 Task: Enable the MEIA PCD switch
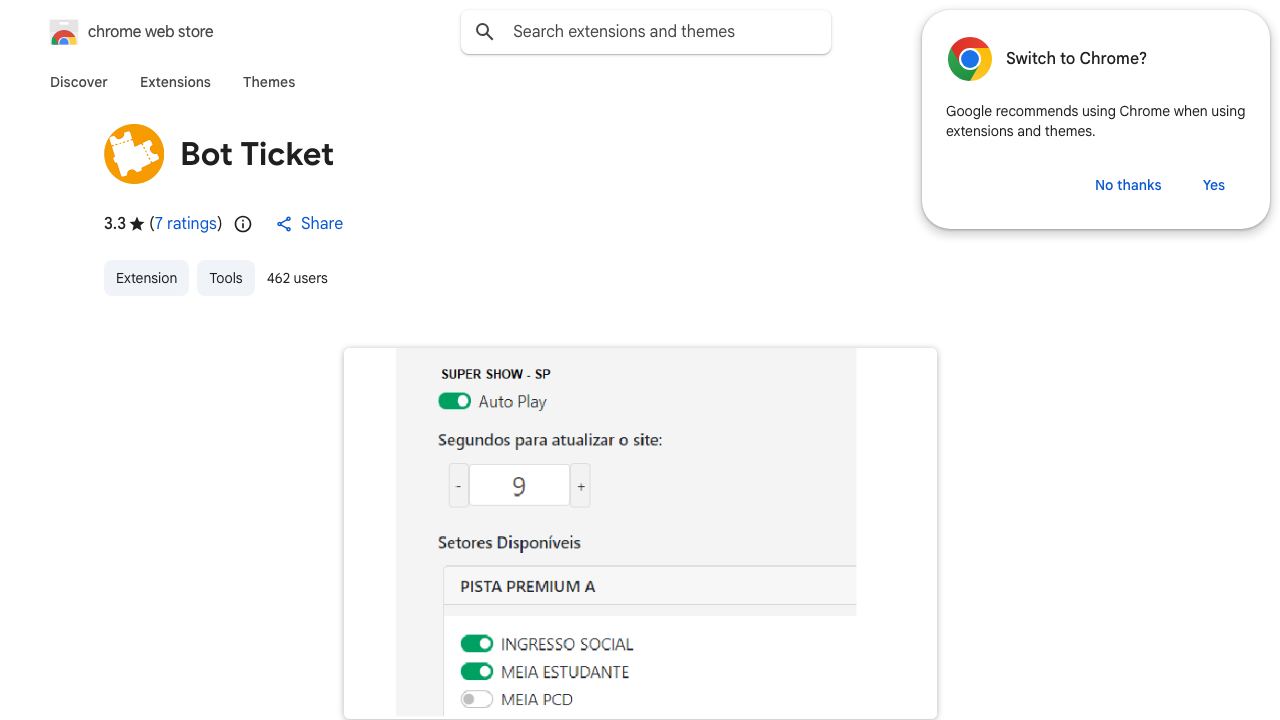[x=477, y=699]
